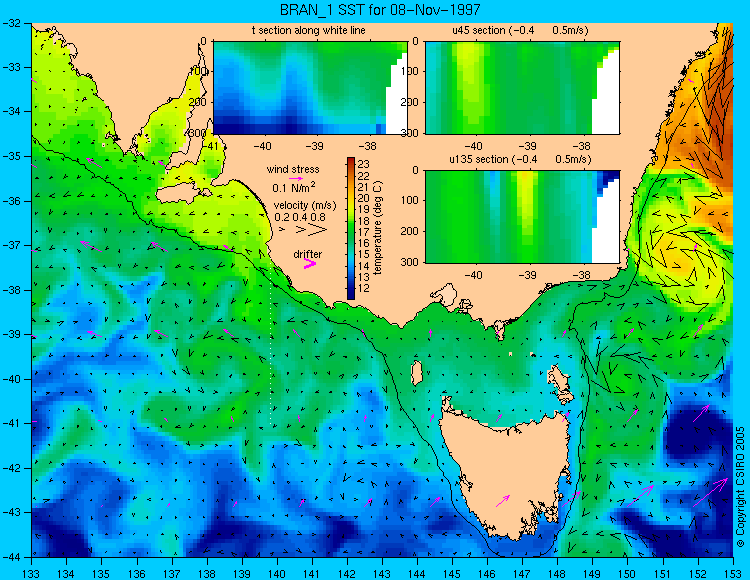Click the temperature color bar legend
Image resolution: width=750 pixels, height=580 pixels.
click(x=351, y=228)
